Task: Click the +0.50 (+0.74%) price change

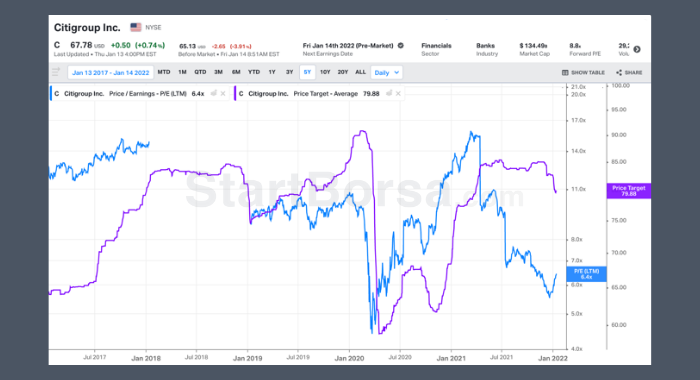Action: tap(138, 45)
